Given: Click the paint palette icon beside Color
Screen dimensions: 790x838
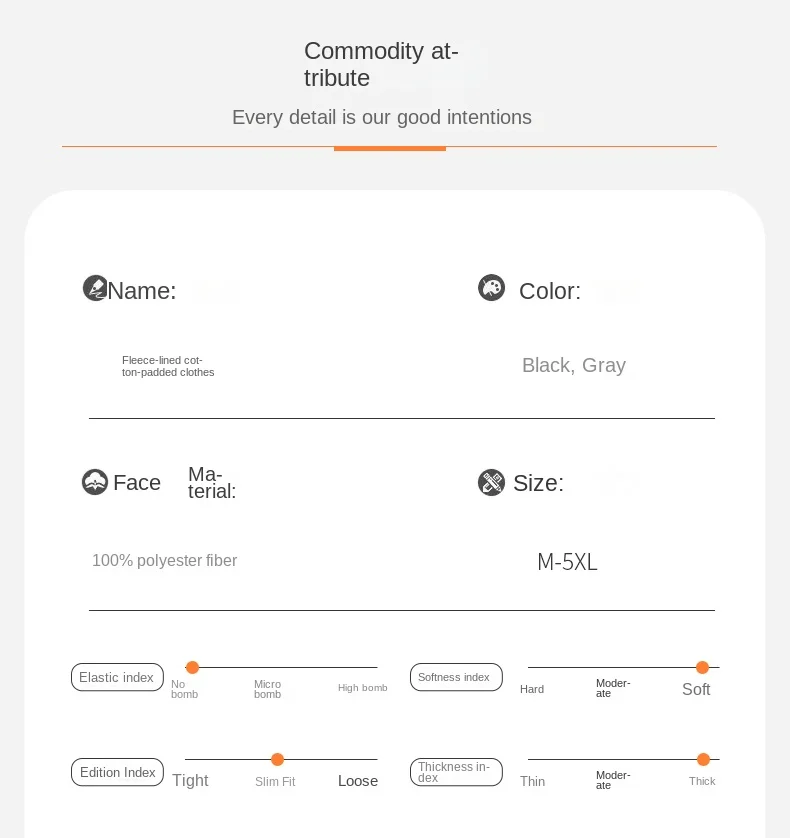Looking at the screenshot, I should point(491,289).
